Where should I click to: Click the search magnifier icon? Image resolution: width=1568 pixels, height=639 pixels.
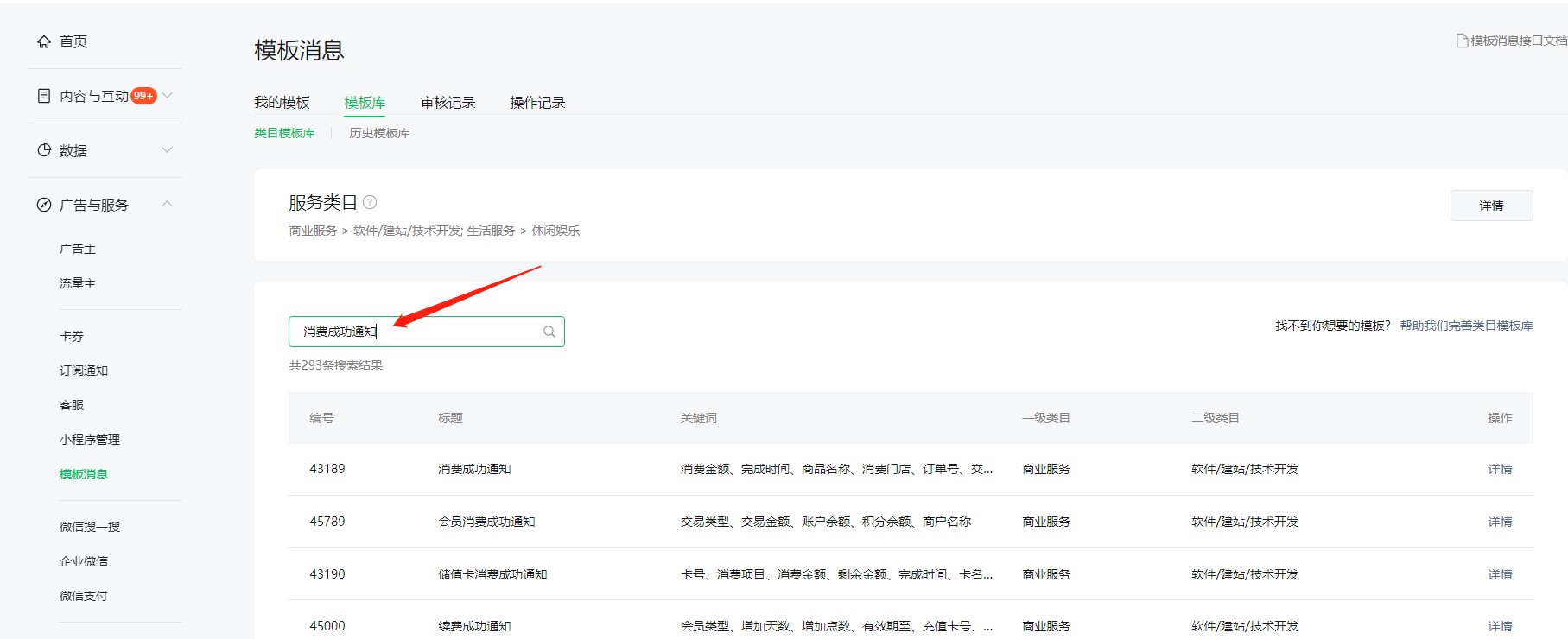(549, 332)
